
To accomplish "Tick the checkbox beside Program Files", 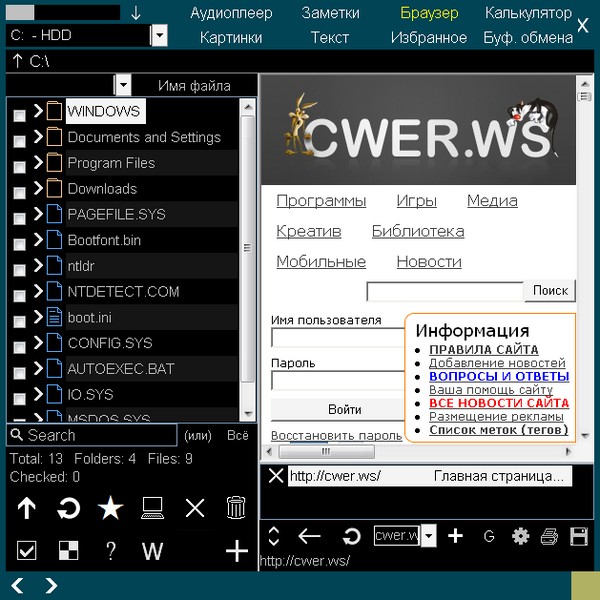I will (19, 164).
